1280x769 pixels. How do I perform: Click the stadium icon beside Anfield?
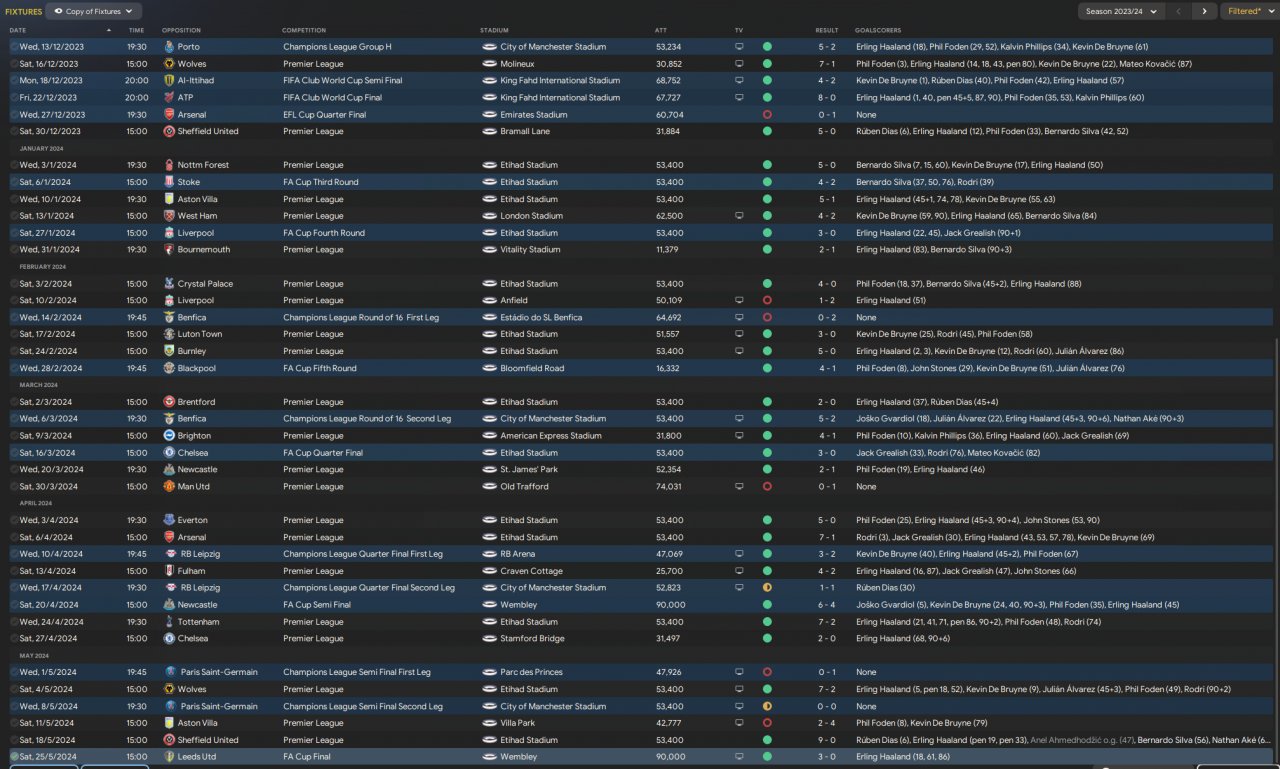489,300
